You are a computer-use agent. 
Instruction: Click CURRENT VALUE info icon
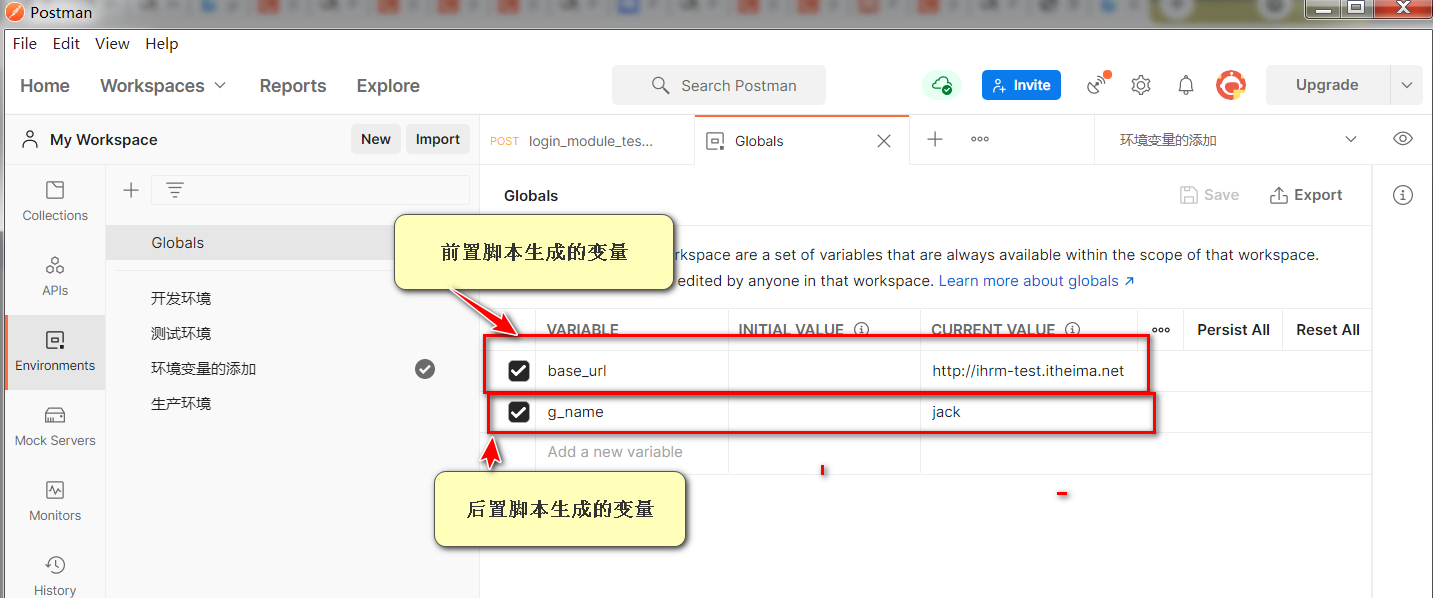pos(1072,329)
